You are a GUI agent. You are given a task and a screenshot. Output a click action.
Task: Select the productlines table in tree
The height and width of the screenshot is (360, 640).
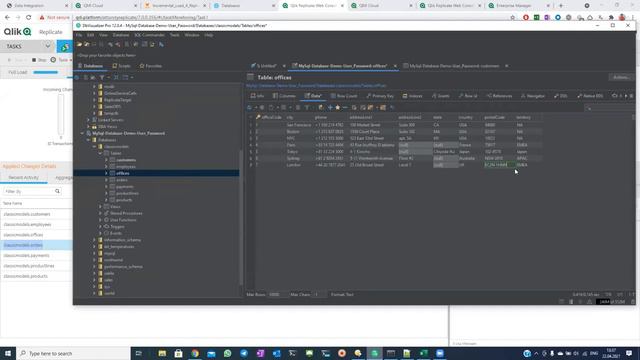pos(127,193)
